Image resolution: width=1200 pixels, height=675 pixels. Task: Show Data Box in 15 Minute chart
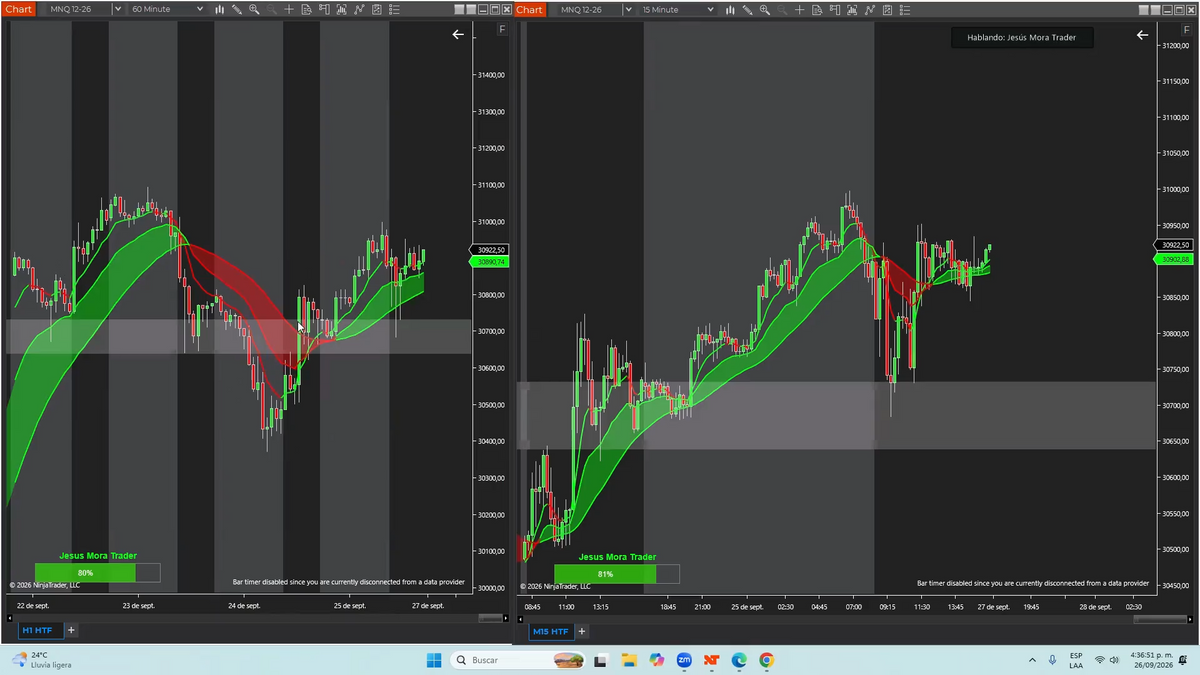tap(817, 9)
